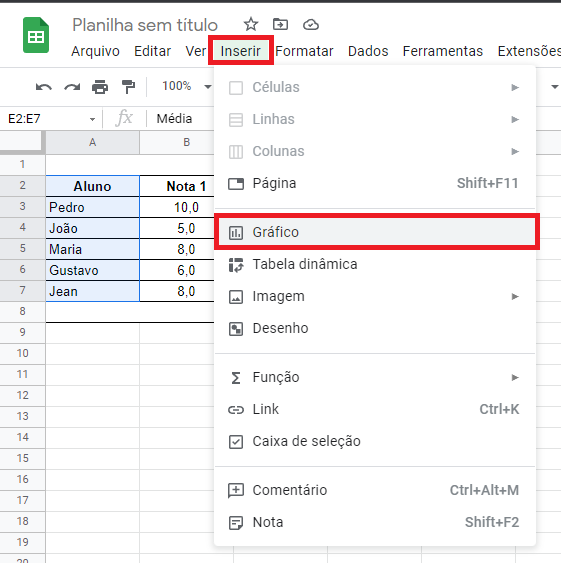Select the Nota 1 header cell
561x563 pixels.
177,186
